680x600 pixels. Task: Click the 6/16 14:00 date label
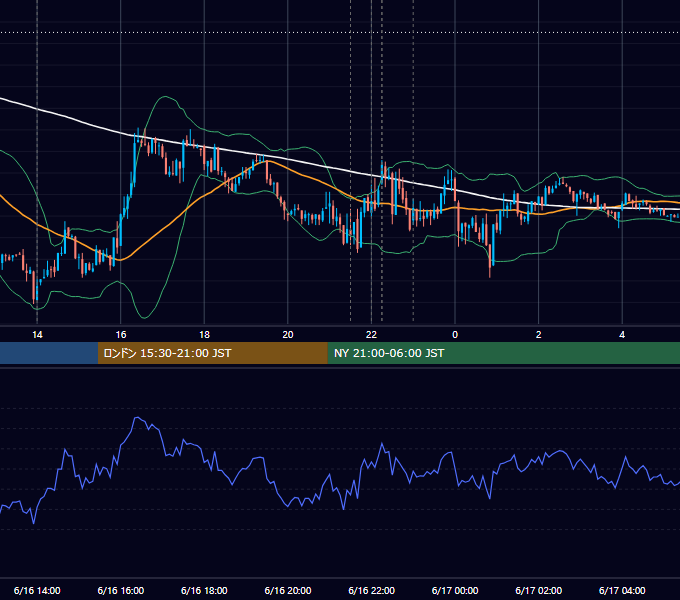[x=37, y=590]
